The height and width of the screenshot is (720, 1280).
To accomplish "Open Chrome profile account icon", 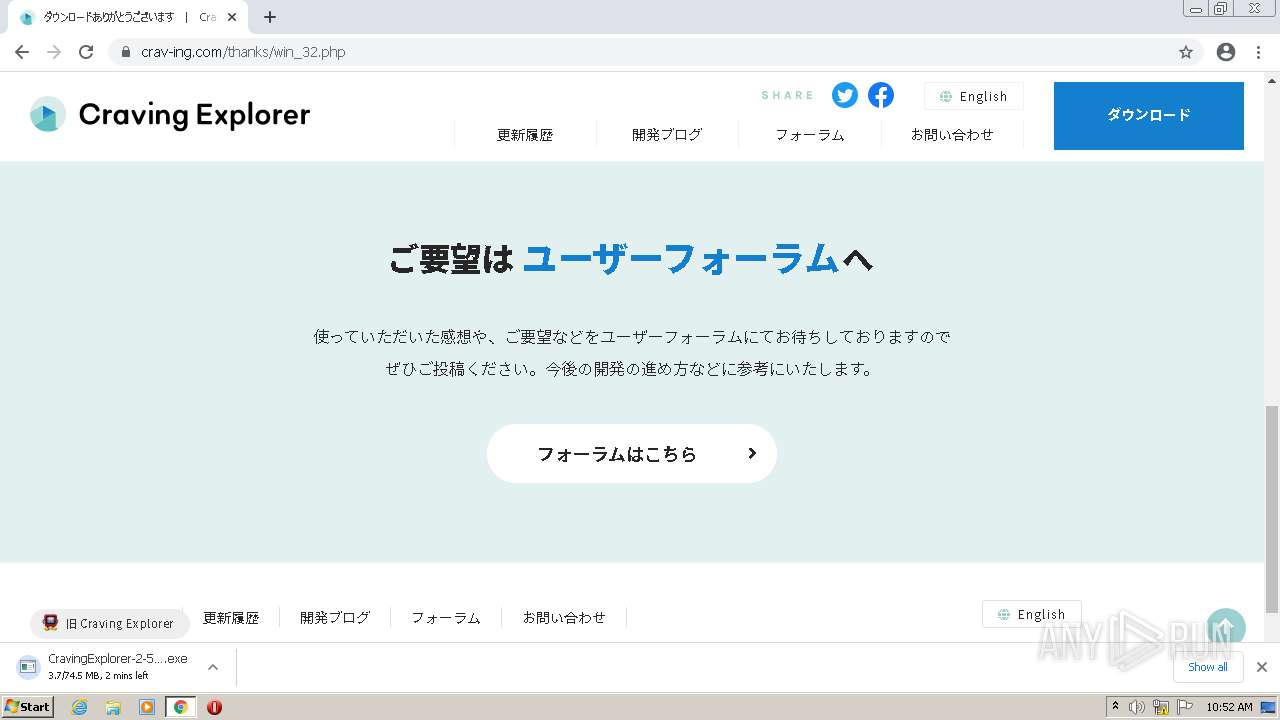I will click(1226, 52).
